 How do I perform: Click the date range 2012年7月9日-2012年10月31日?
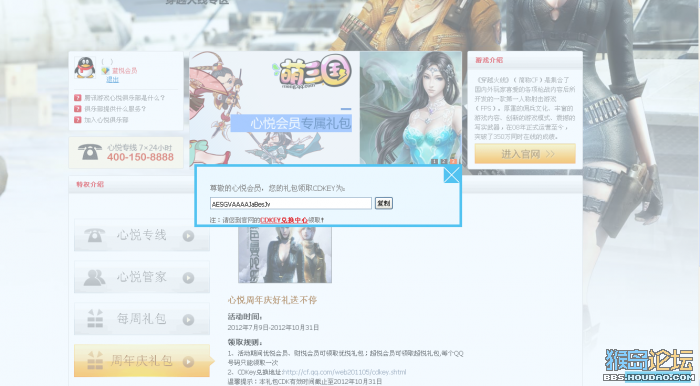point(273,328)
